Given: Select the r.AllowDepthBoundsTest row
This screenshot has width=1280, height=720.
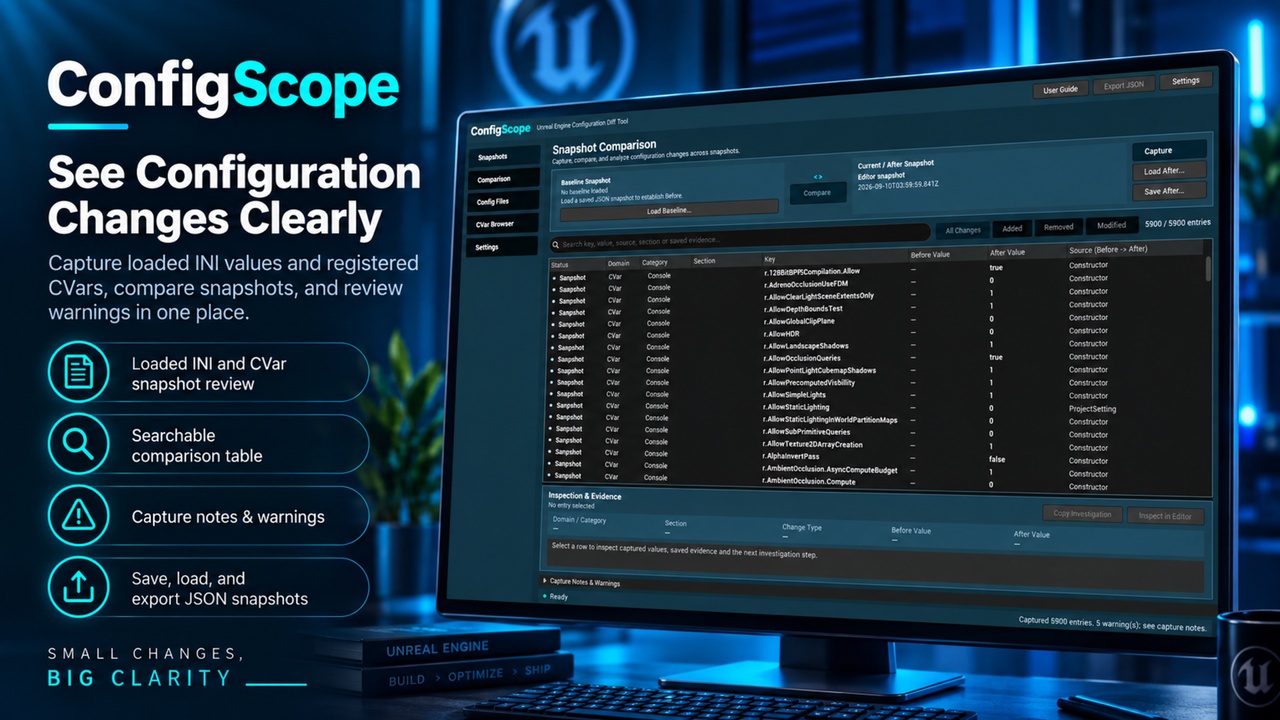Looking at the screenshot, I should click(x=878, y=310).
